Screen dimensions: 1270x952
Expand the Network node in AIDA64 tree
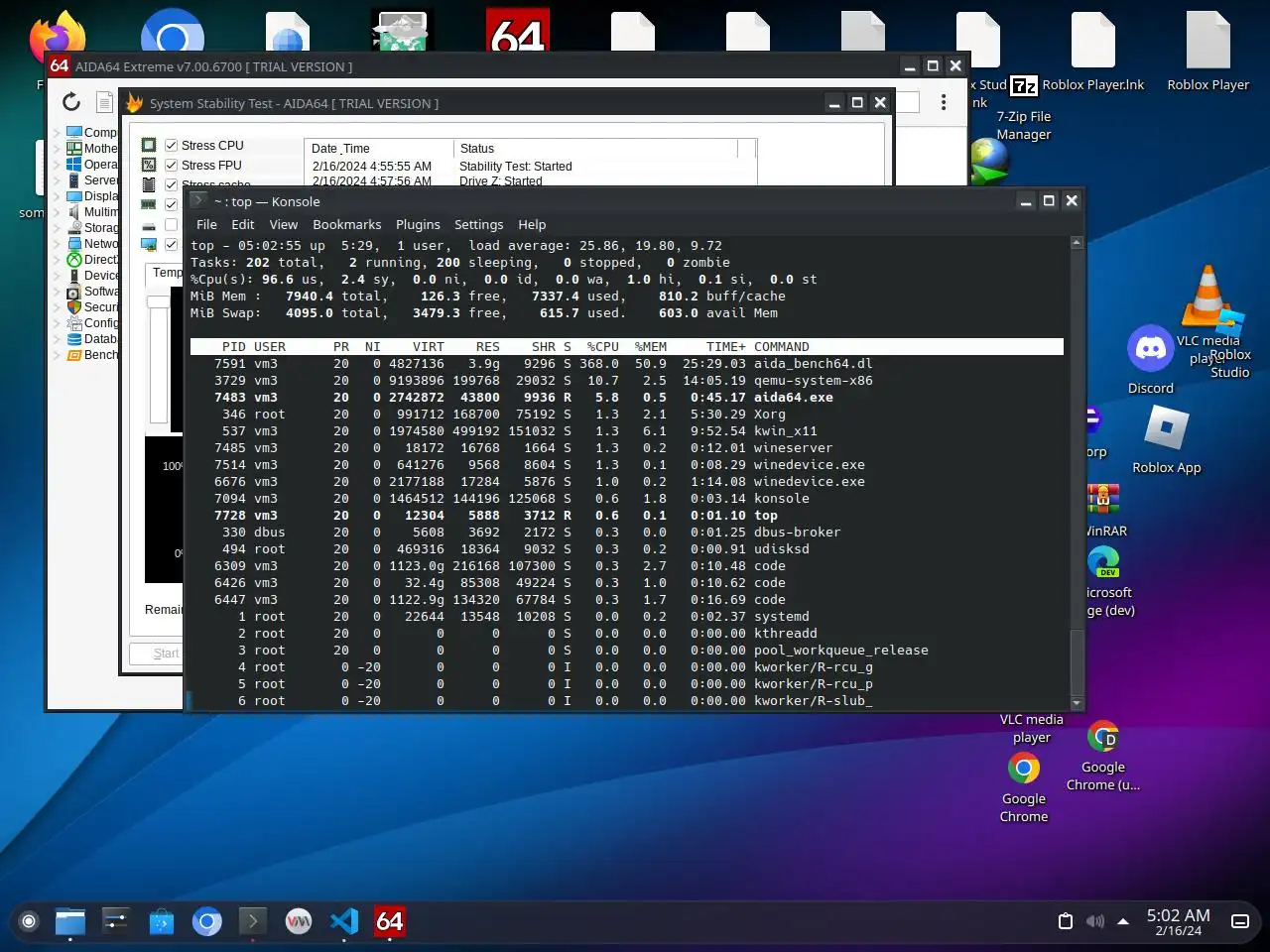click(57, 243)
